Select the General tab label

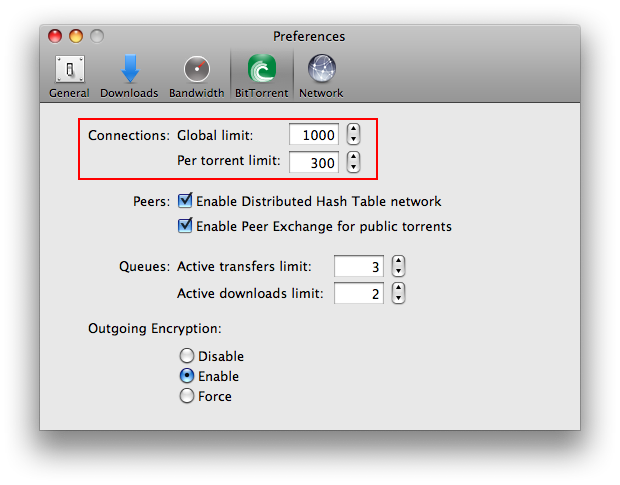(69, 93)
